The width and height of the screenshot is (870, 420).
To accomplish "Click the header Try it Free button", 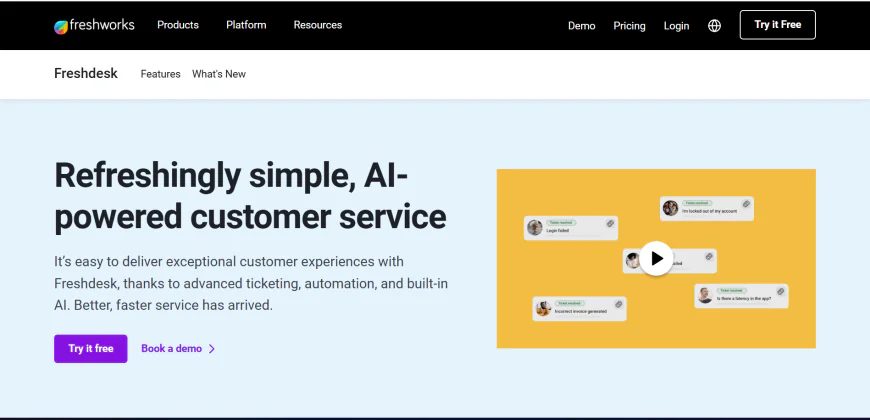I will coord(777,25).
